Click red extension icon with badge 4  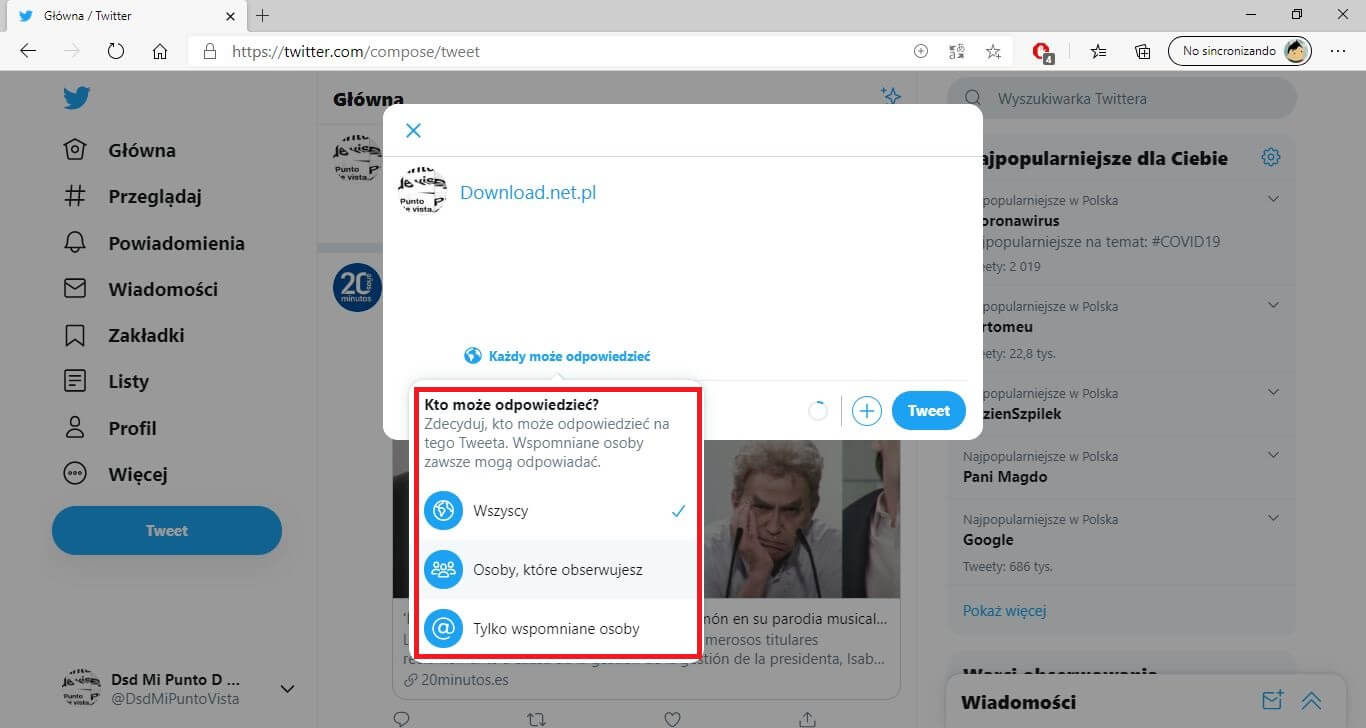click(x=1043, y=52)
